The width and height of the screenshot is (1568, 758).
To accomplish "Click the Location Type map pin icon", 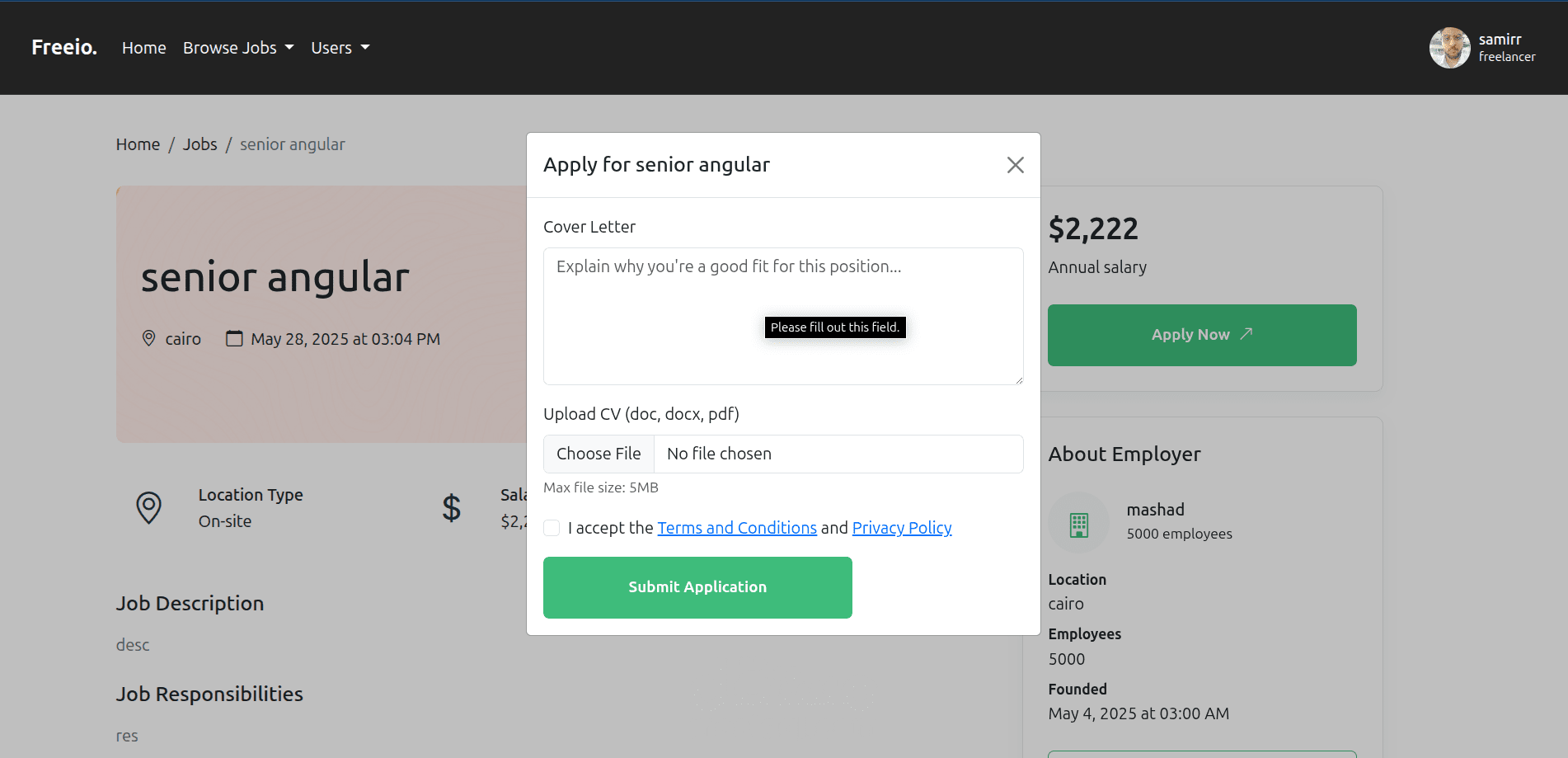I will (149, 507).
